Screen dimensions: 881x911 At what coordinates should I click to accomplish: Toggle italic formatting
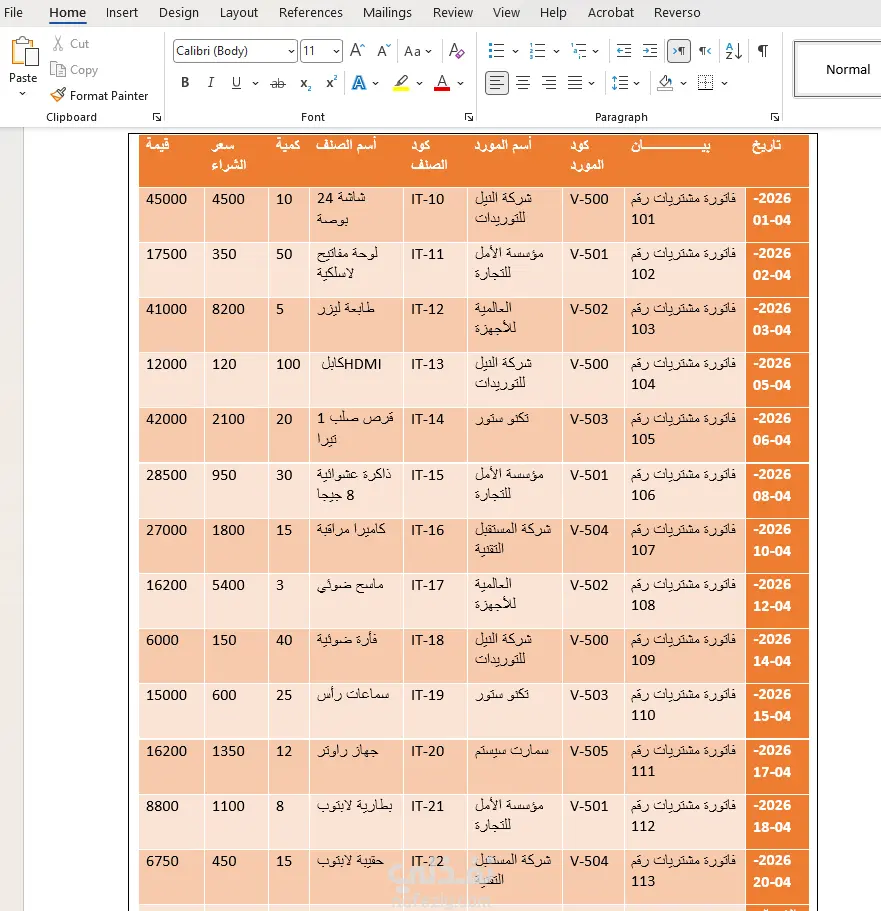pyautogui.click(x=210, y=83)
